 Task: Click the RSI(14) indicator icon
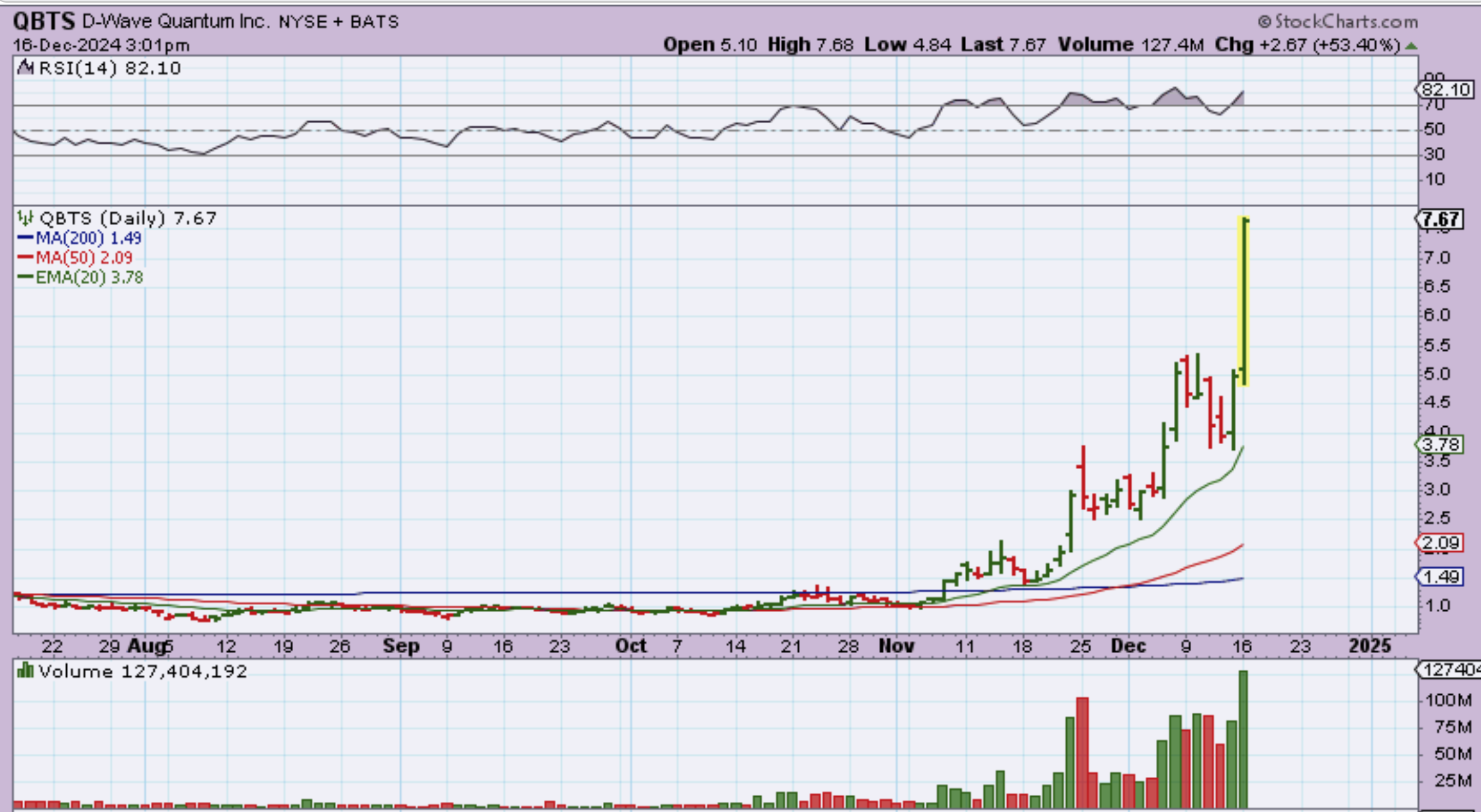(x=25, y=68)
